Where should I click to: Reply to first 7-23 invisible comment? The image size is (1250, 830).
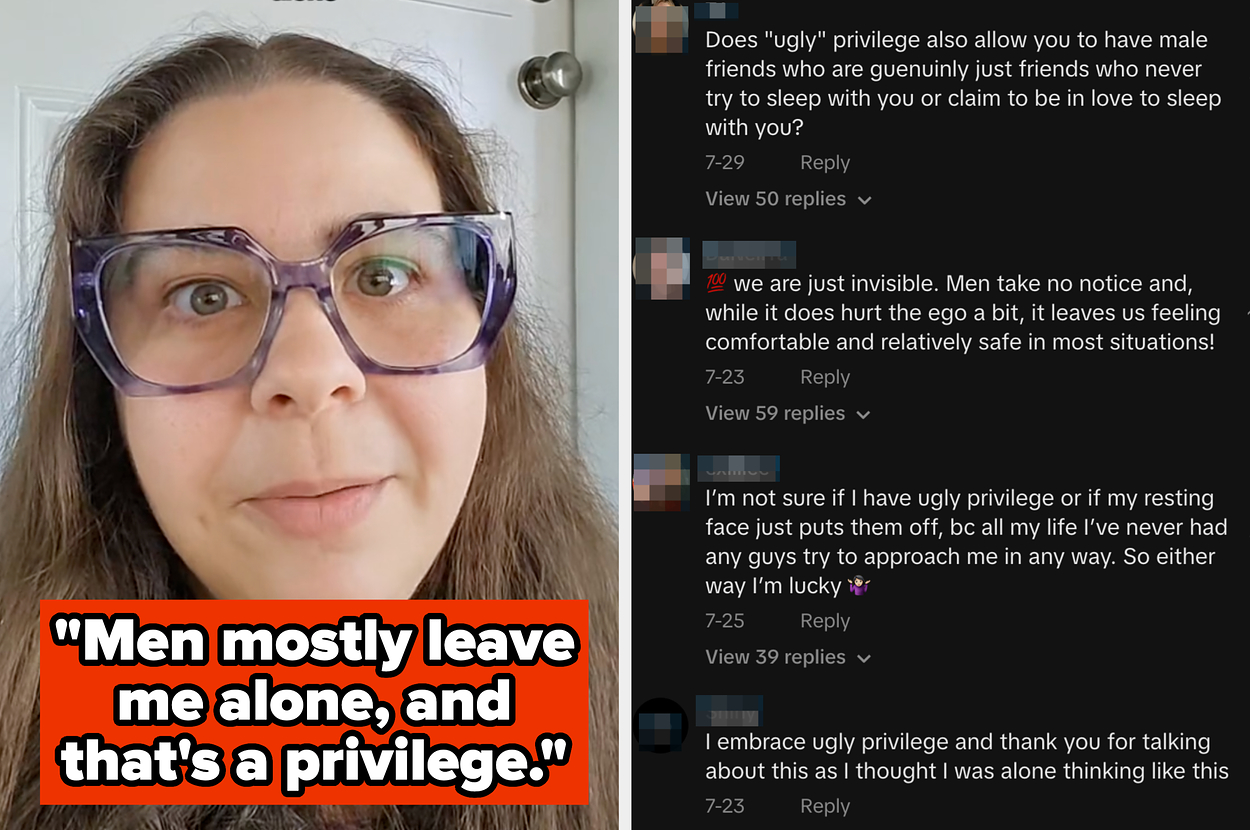pos(825,377)
